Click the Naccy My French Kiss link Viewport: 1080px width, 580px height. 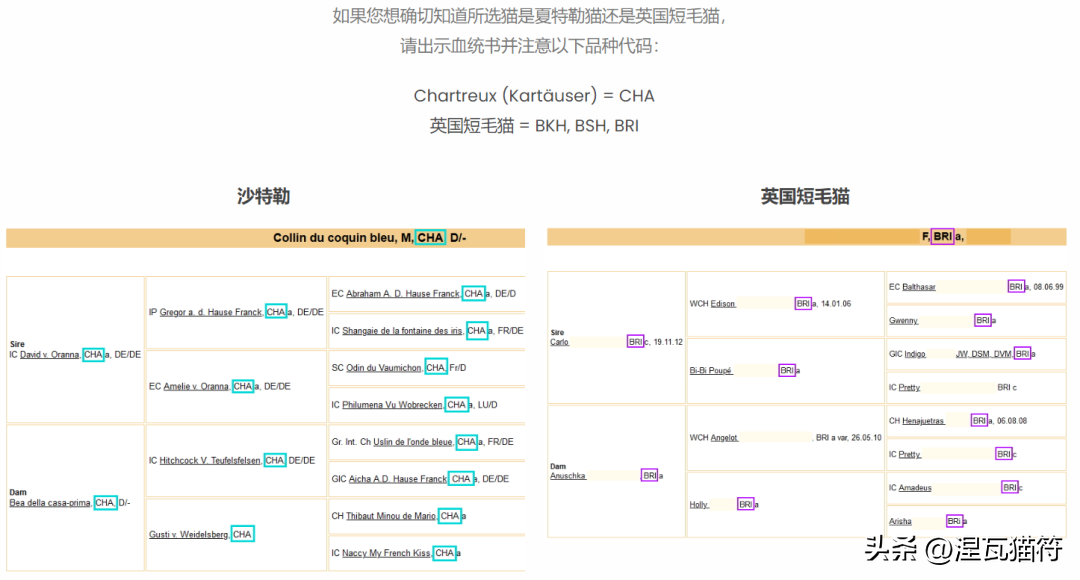click(386, 553)
